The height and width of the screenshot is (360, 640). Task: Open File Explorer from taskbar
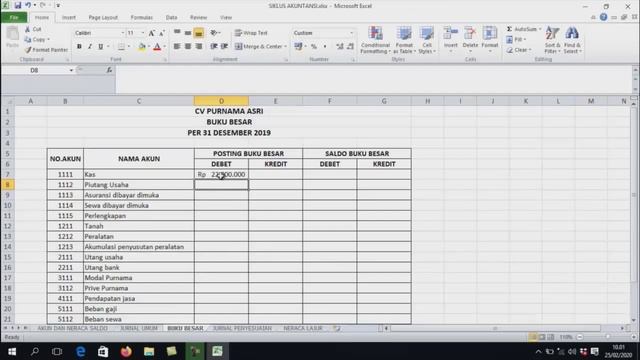click(149, 351)
